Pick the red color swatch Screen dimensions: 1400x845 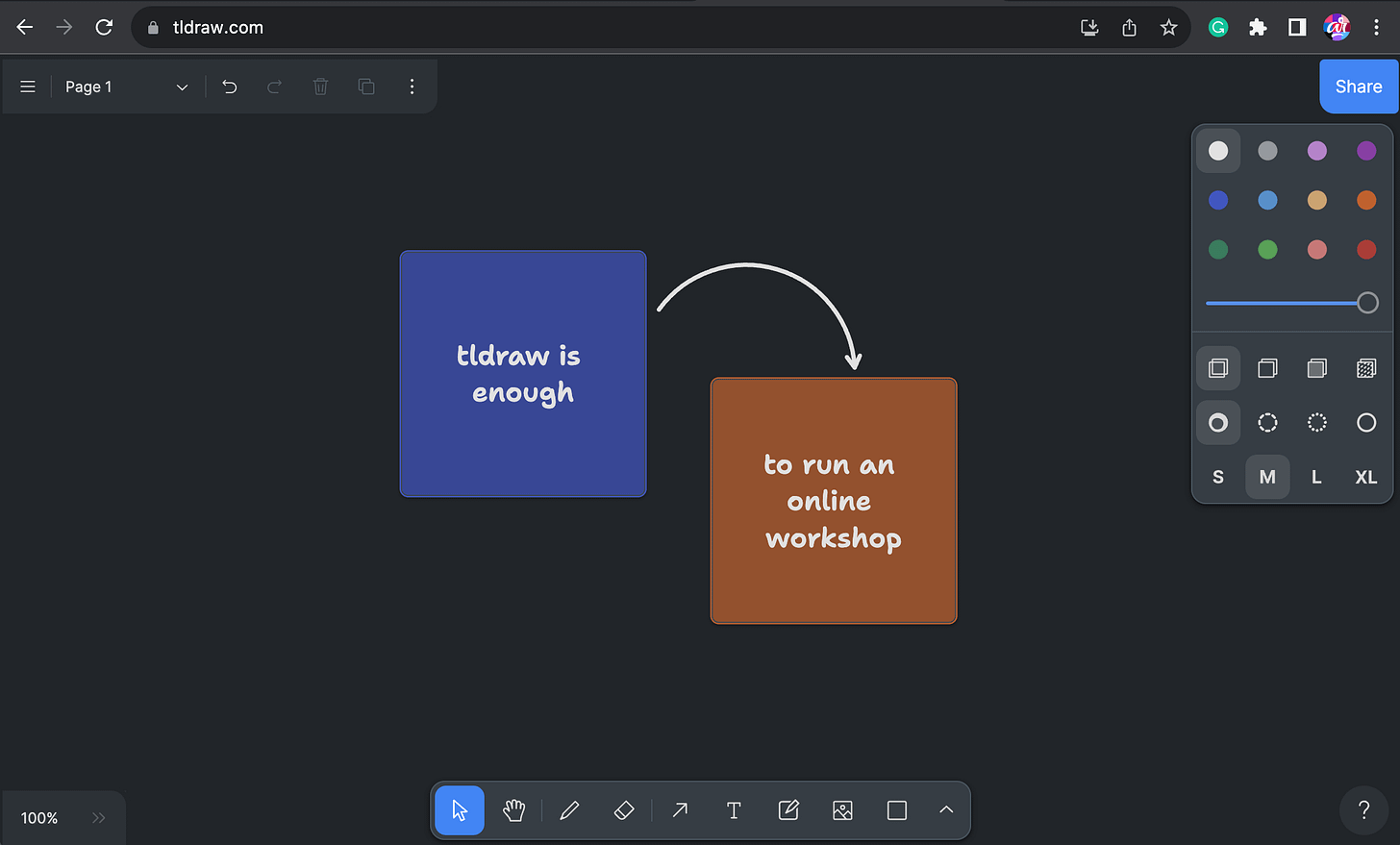1366,250
